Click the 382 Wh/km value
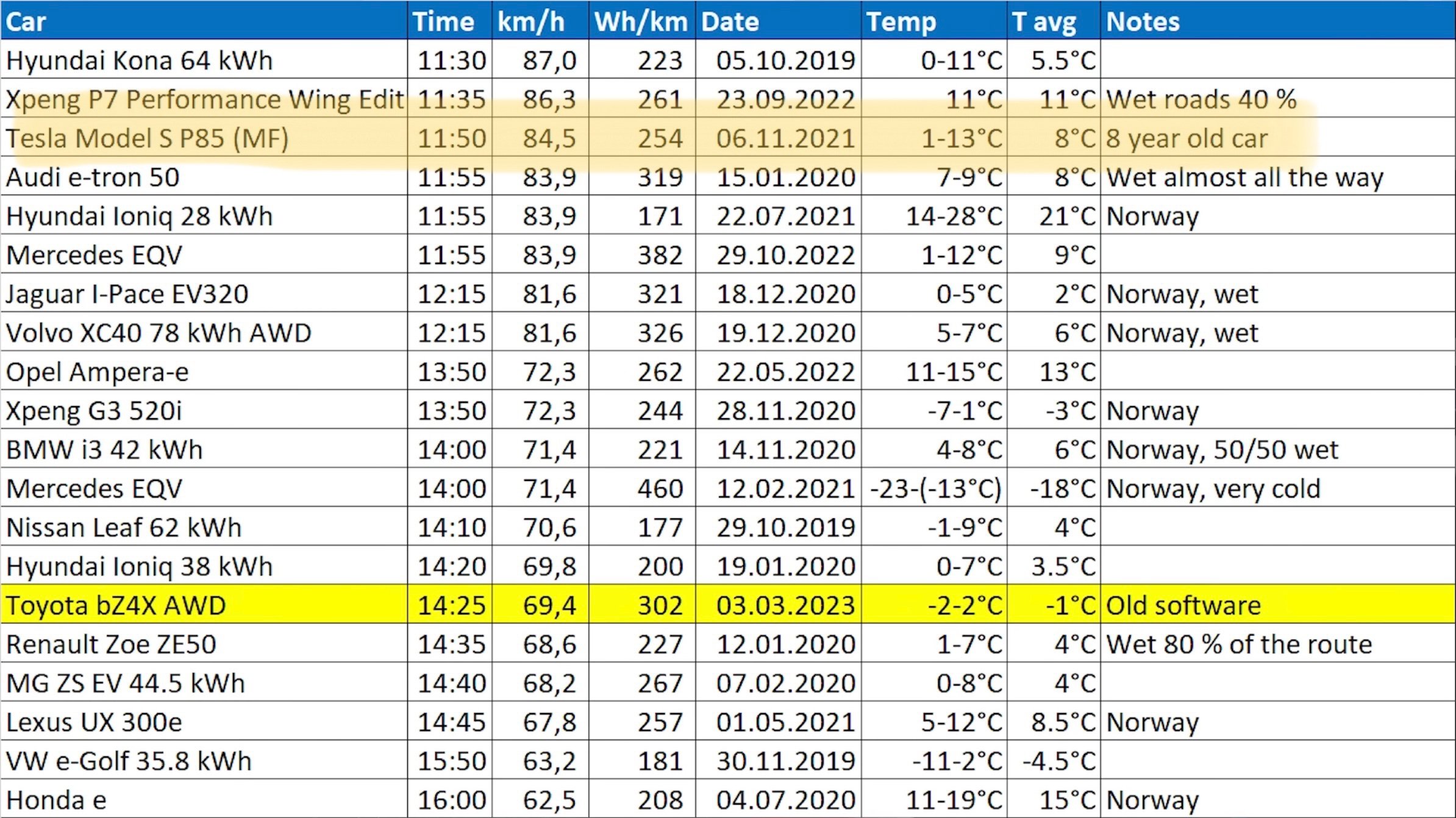 pos(642,255)
